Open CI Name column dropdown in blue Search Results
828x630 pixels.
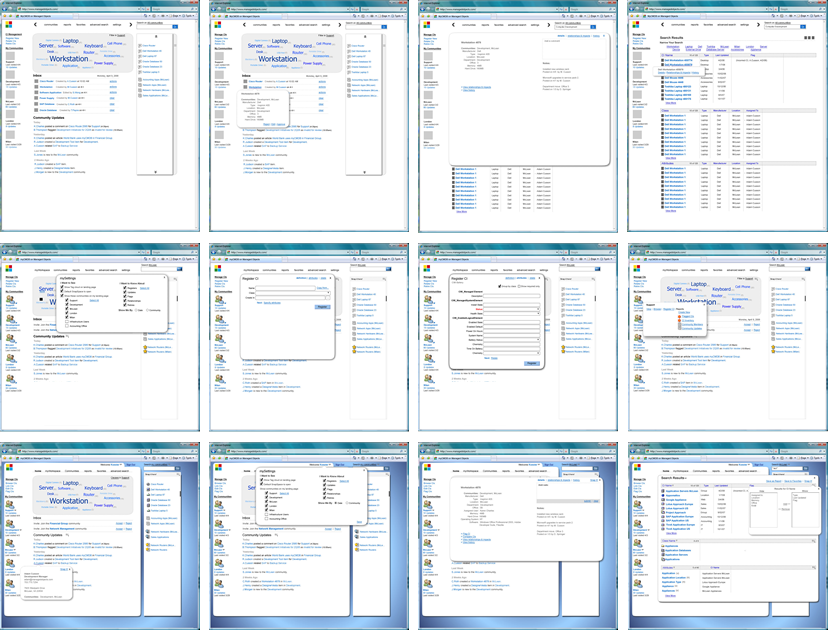(x=673, y=485)
